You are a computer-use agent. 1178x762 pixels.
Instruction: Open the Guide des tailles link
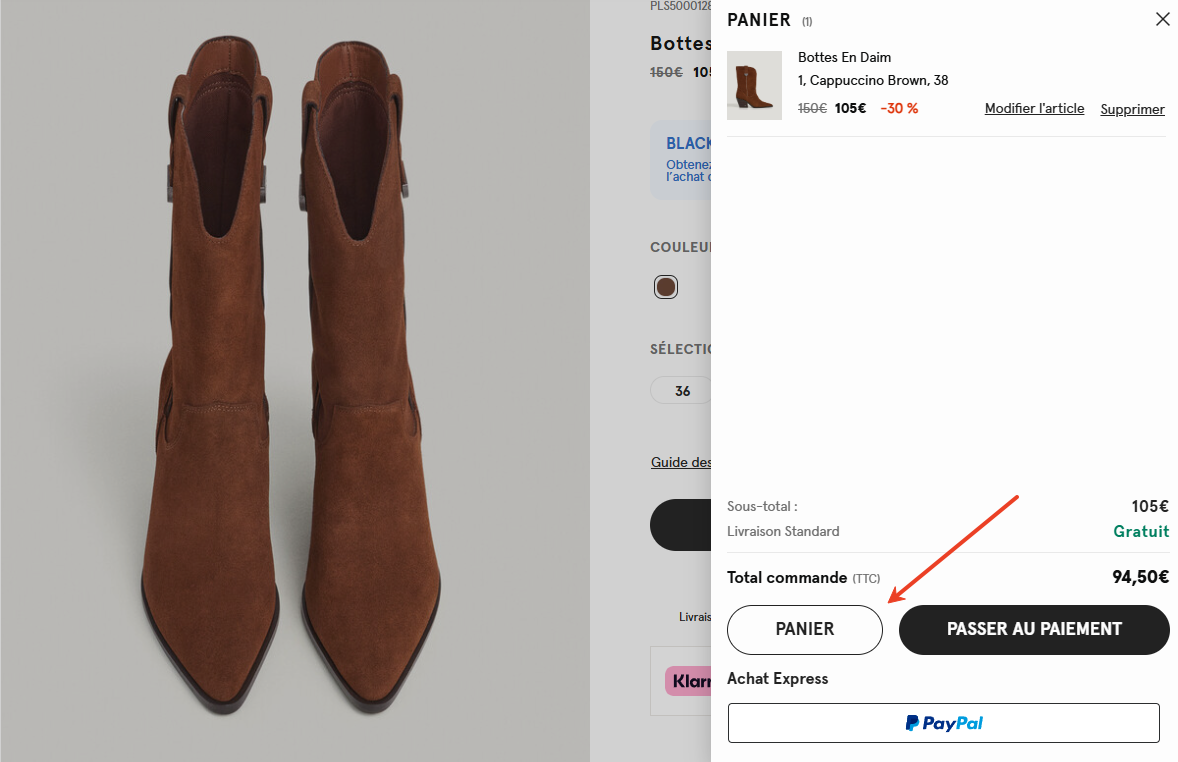pos(681,462)
